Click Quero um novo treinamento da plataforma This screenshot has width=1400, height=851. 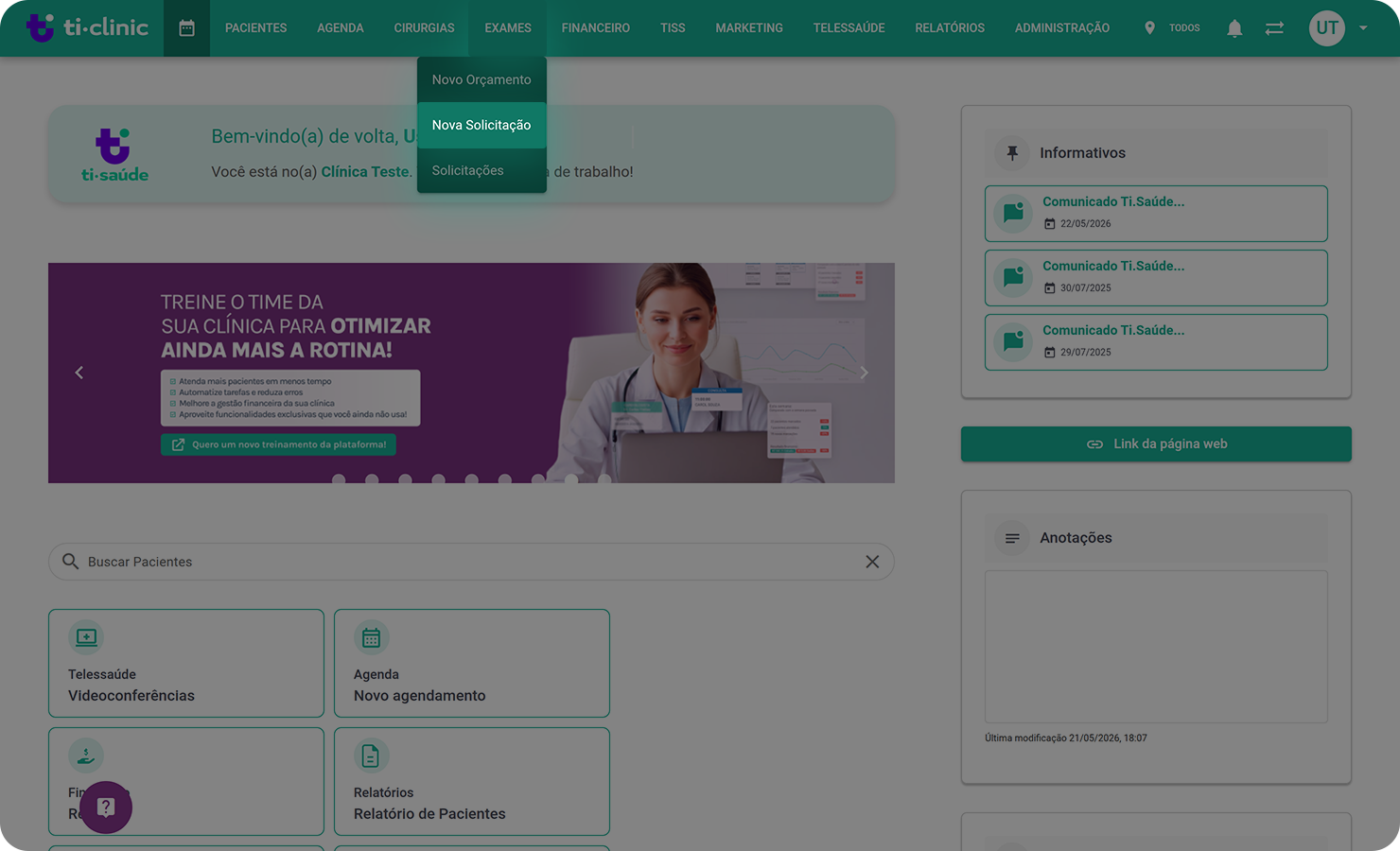tap(278, 444)
